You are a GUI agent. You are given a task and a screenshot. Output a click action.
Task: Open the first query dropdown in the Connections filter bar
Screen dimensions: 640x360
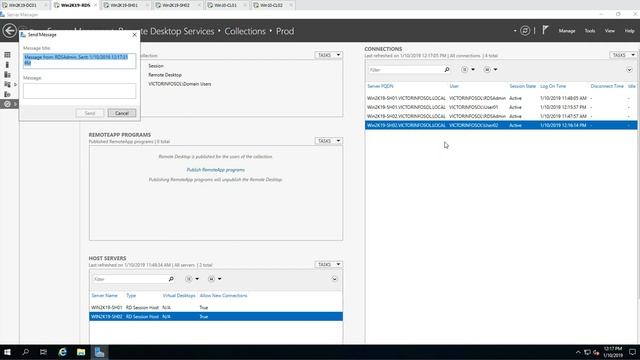point(468,70)
